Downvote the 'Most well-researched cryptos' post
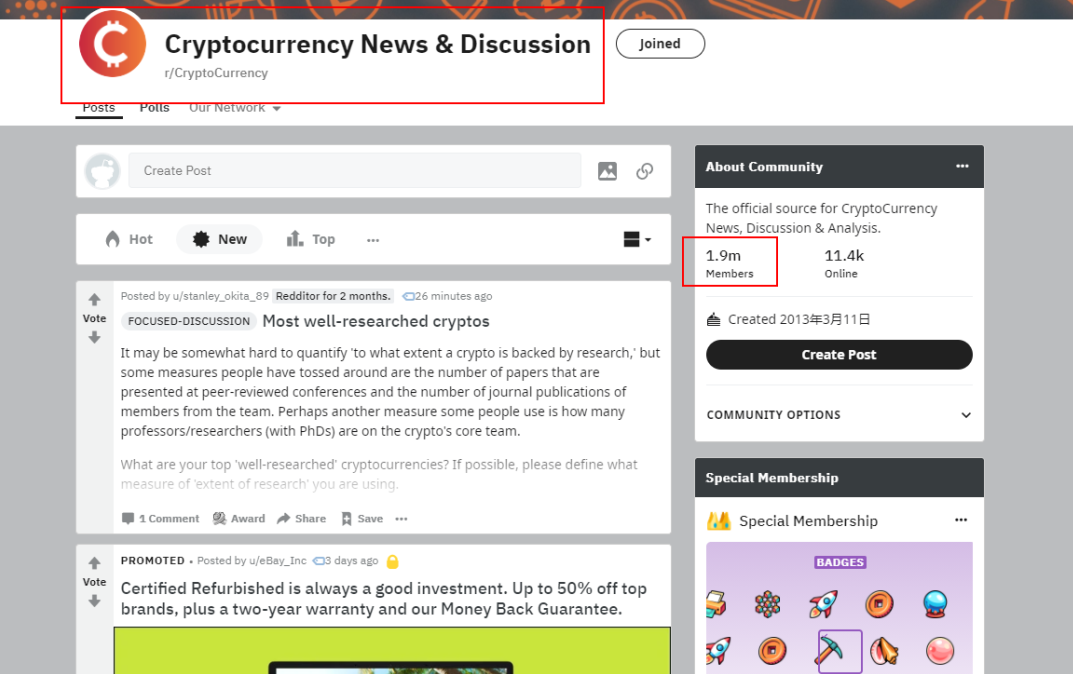The height and width of the screenshot is (674, 1073). (x=94, y=337)
